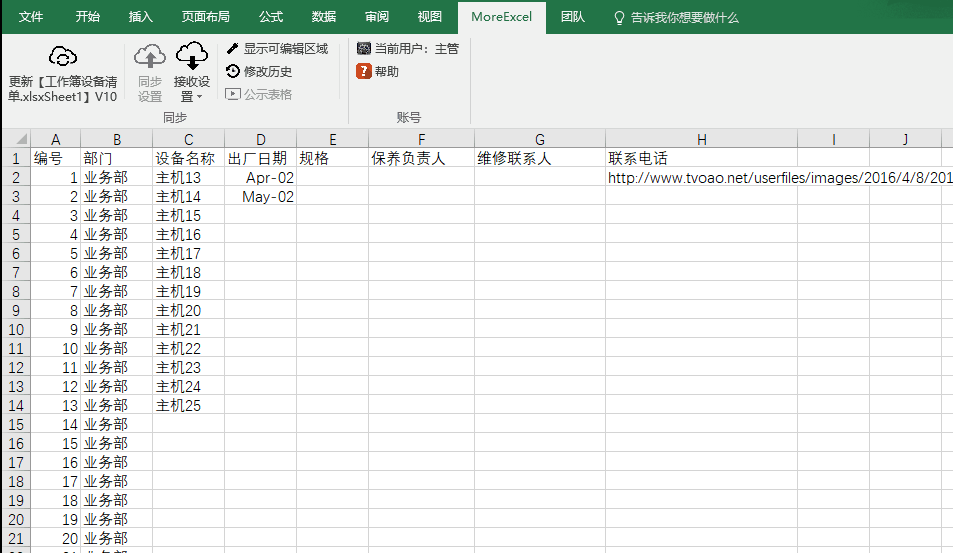Click the 规格 header cell

[332, 158]
